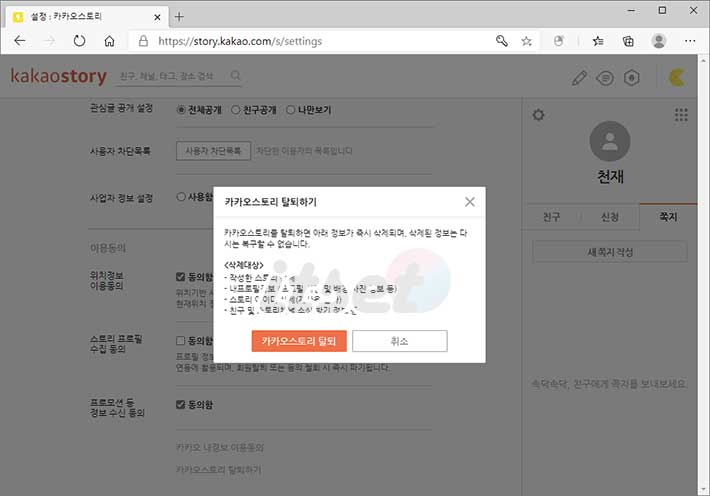Toggle 스토리 프로필 수집 동의 checkbox

(x=180, y=340)
